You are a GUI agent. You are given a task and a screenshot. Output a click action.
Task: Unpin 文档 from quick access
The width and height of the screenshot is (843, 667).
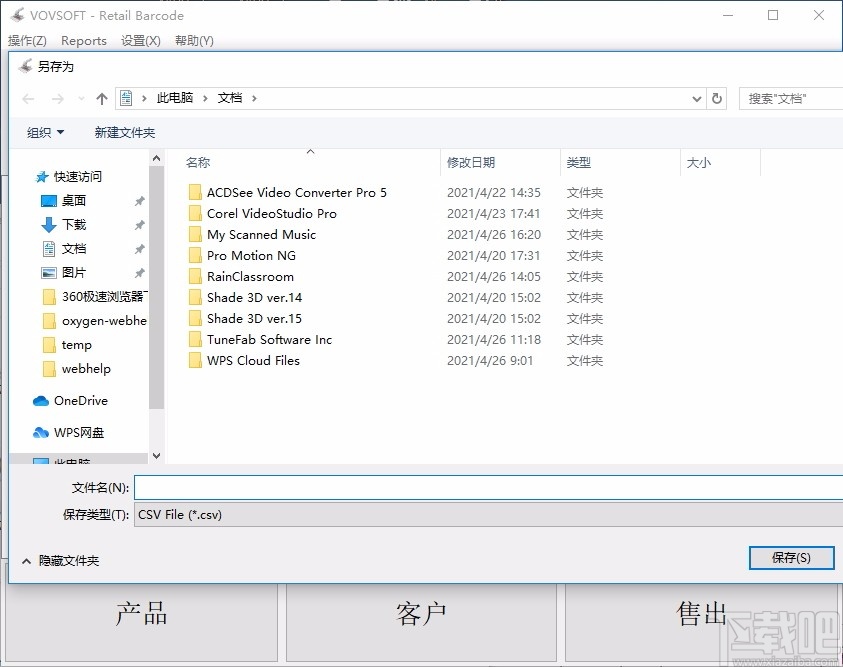[x=139, y=248]
